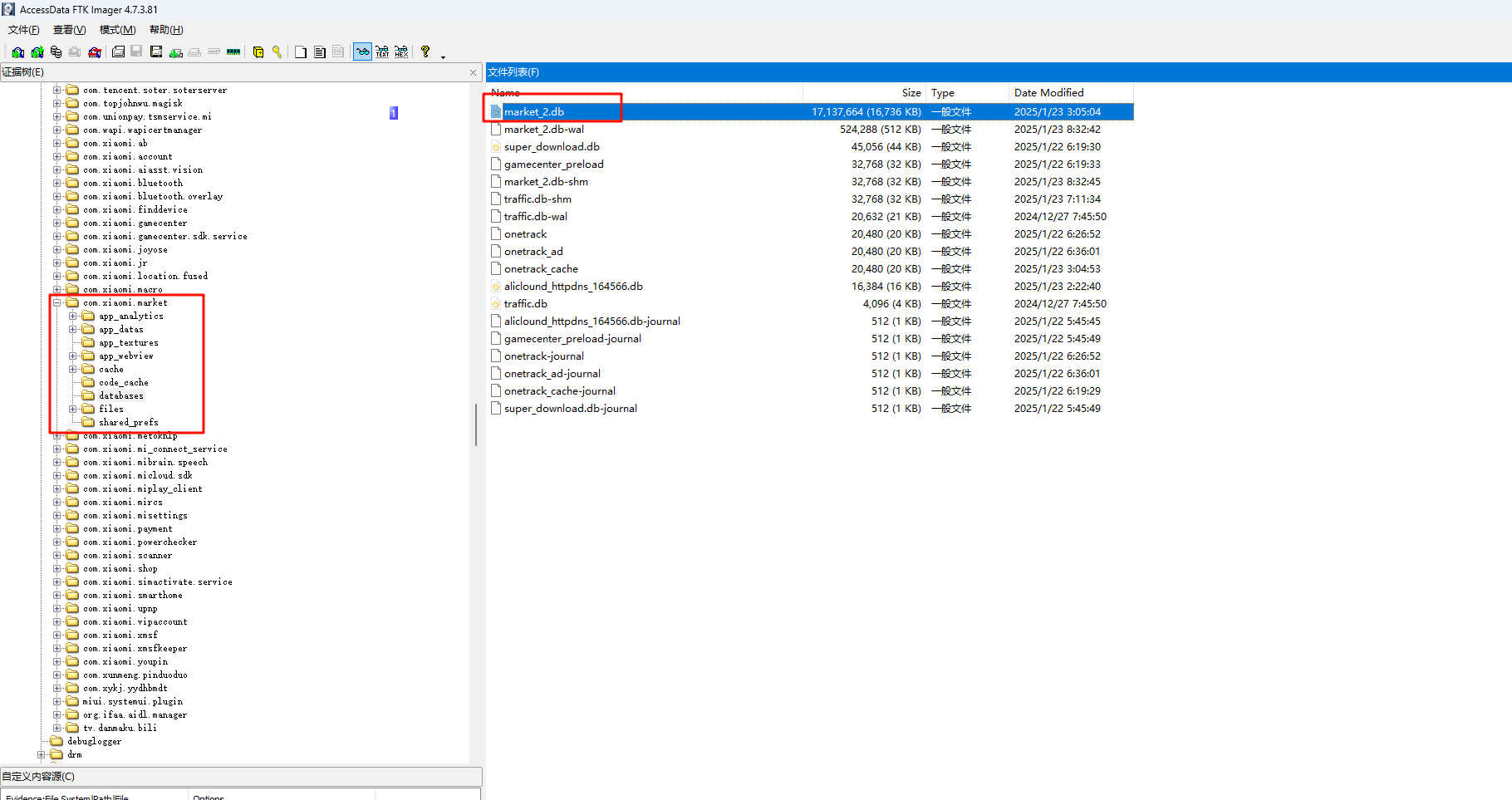Open the 文件(F) menu

24,30
